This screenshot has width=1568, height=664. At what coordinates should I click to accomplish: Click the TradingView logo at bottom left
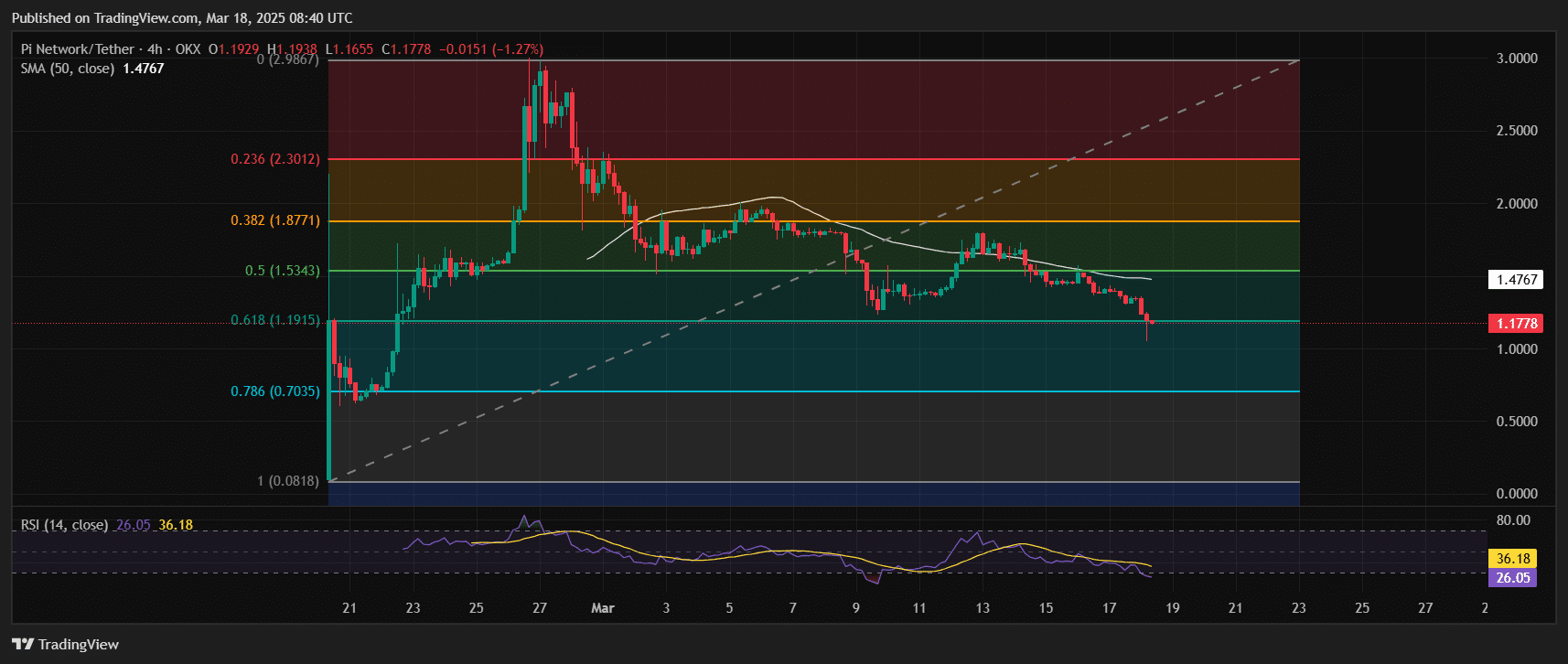click(65, 645)
